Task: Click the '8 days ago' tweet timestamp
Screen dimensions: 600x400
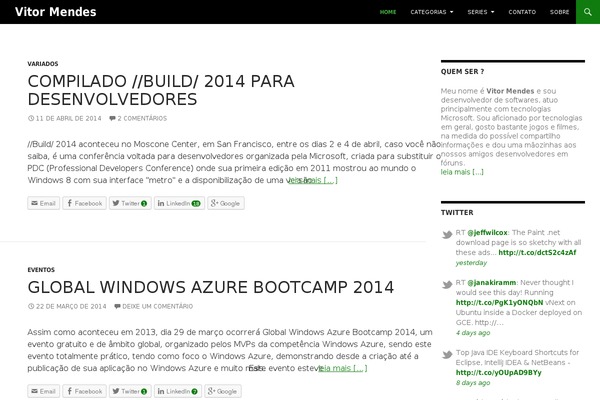Action: pyautogui.click(x=473, y=383)
